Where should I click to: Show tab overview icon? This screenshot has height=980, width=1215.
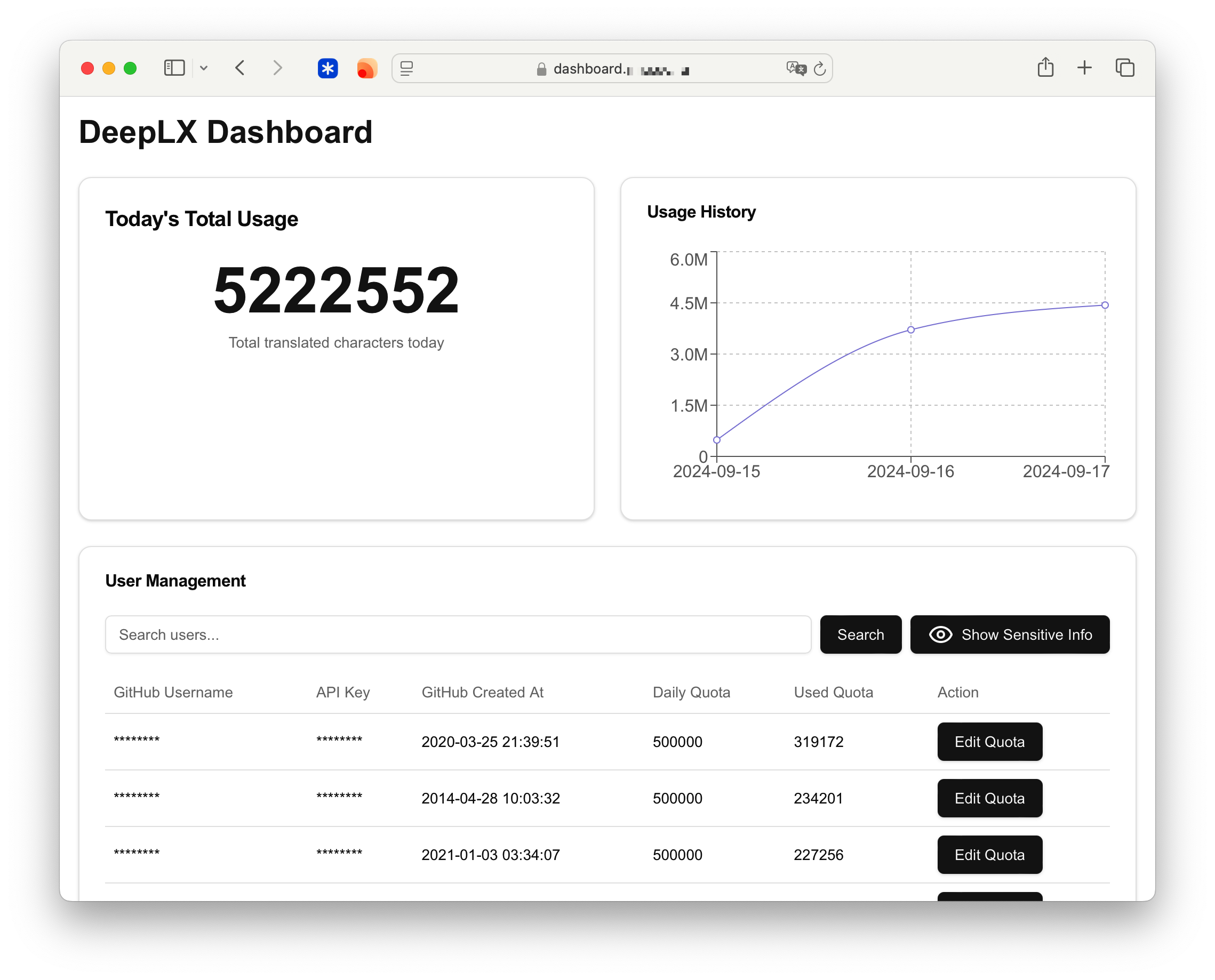[x=1125, y=68]
